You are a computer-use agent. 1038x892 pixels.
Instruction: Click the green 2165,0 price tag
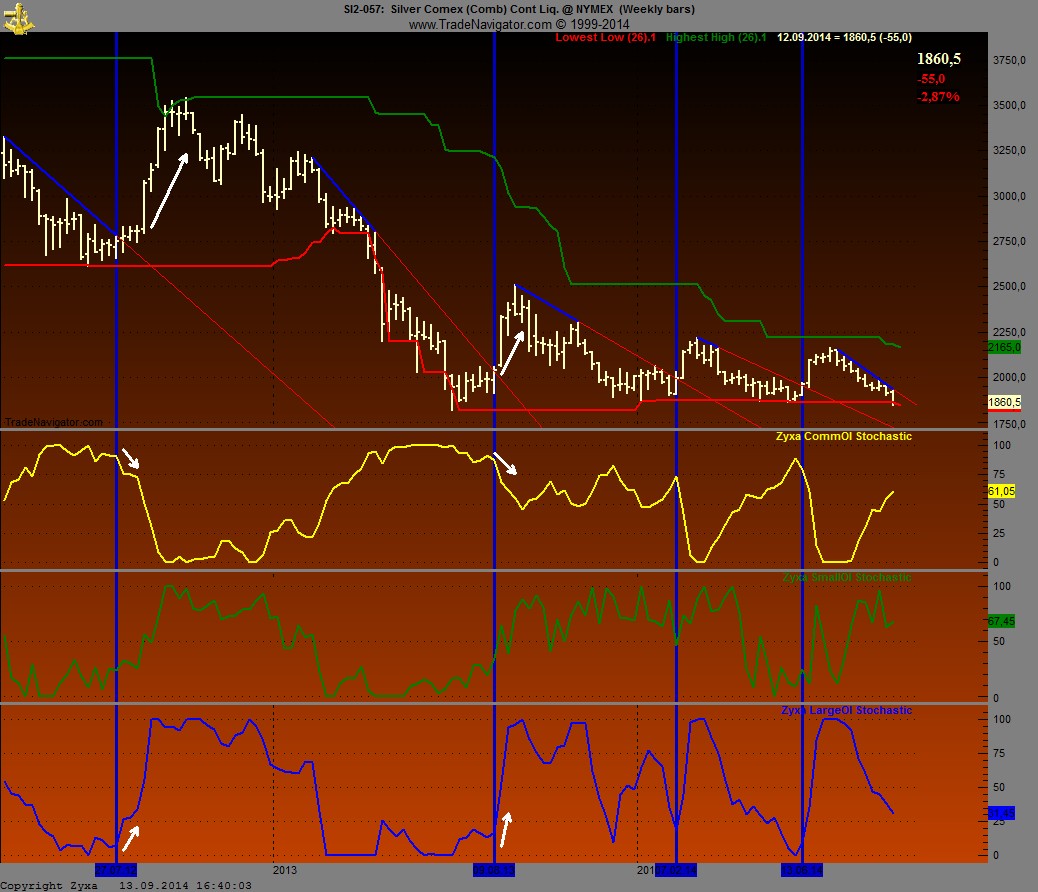coord(1003,347)
